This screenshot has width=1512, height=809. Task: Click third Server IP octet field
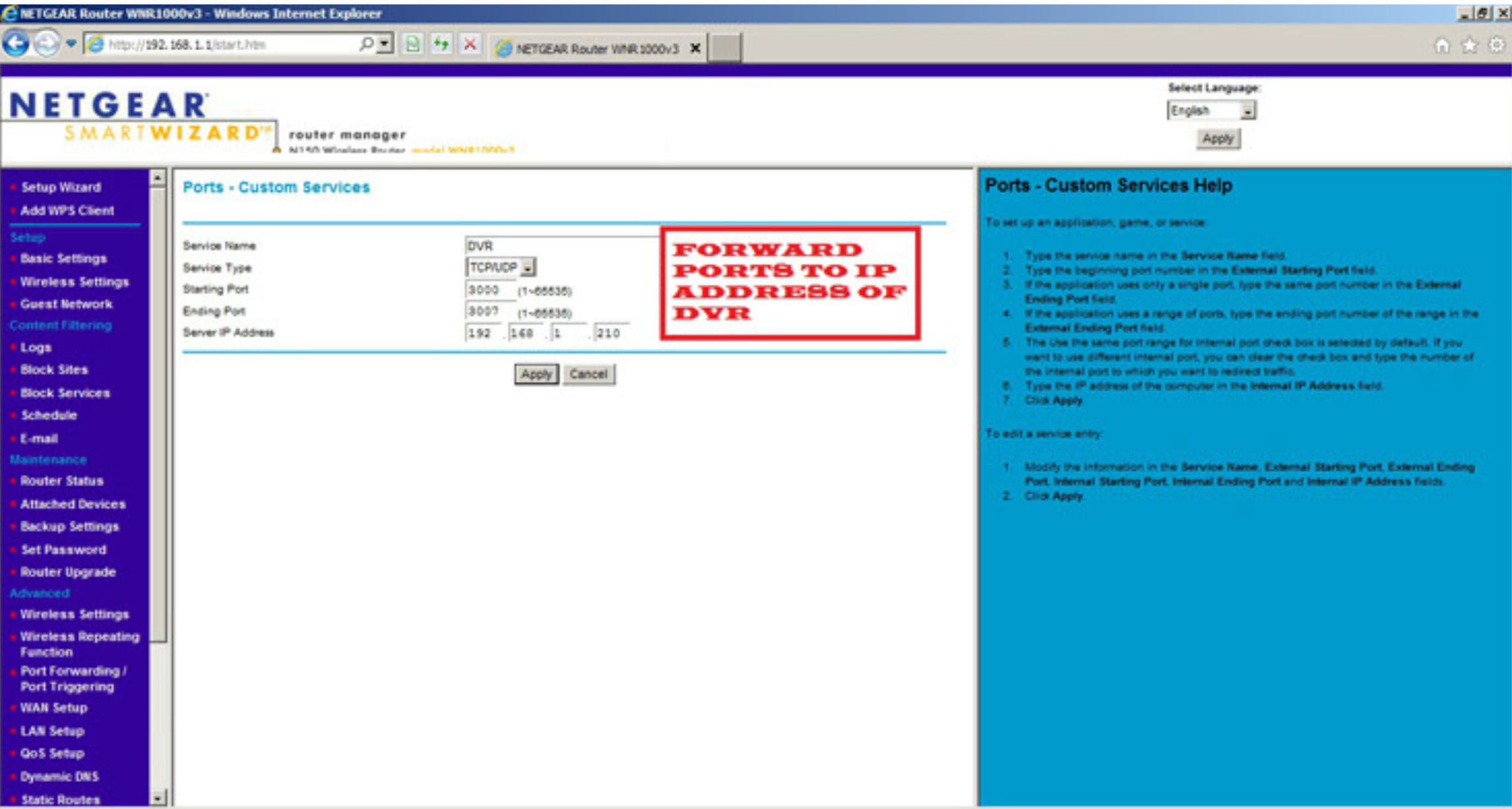click(x=568, y=333)
